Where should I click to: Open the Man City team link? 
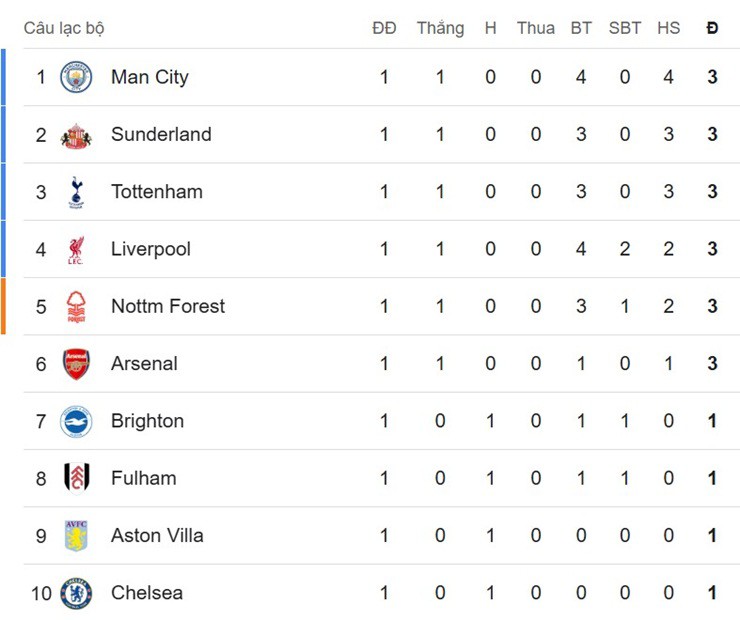point(149,77)
